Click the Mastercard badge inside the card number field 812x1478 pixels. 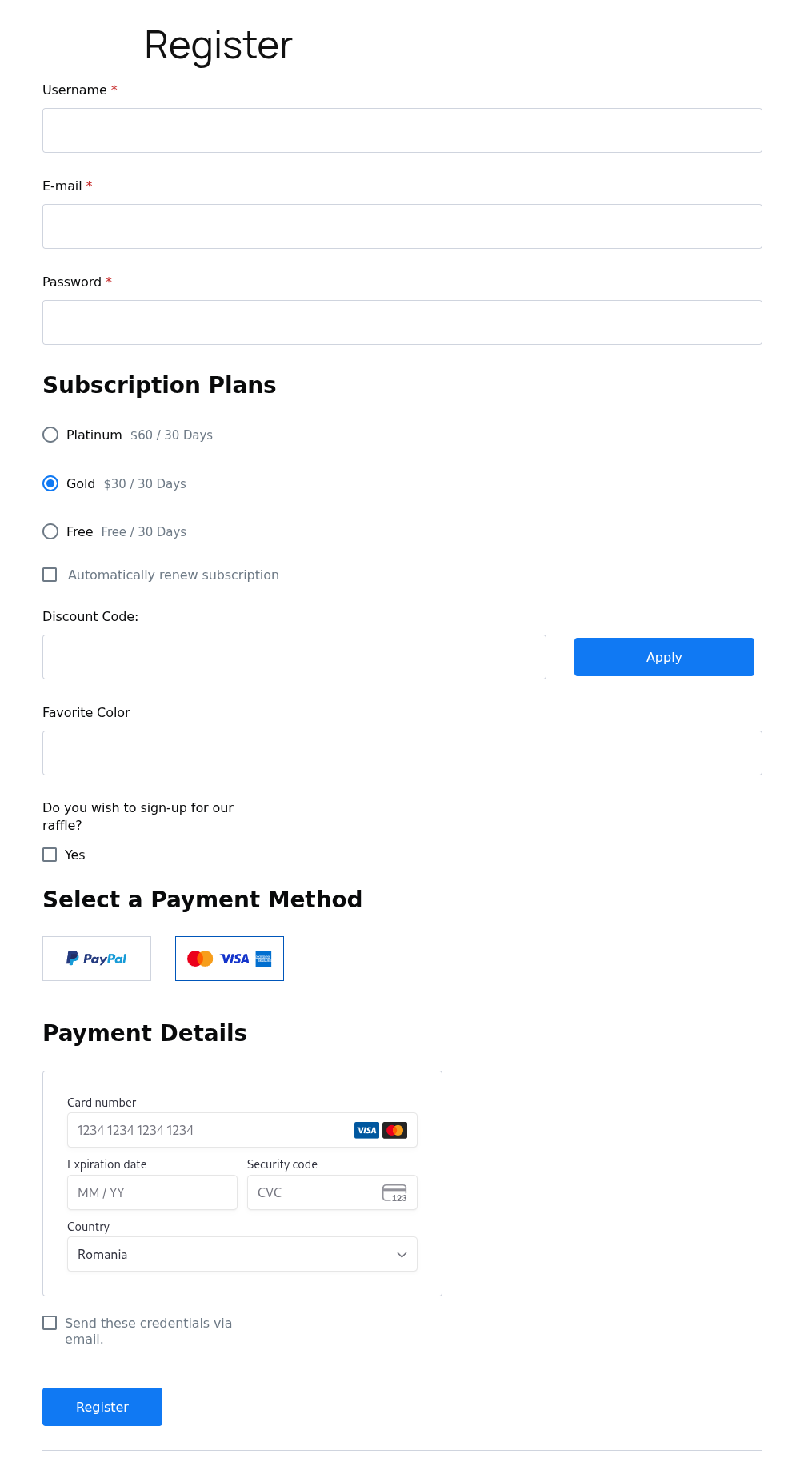click(394, 1130)
